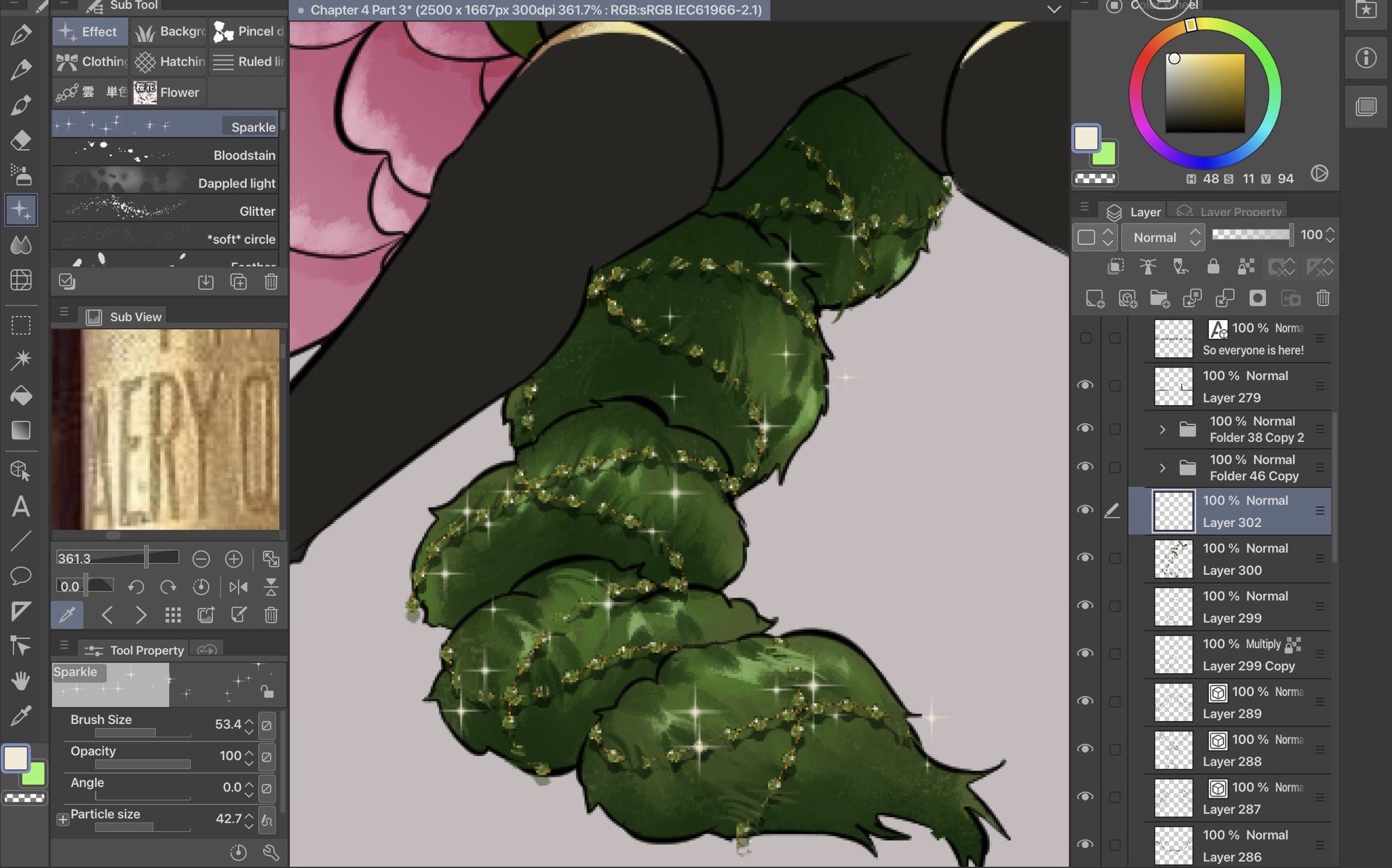Screen dimensions: 1392x868
Task: Select the Hand move tool
Action: pyautogui.click(x=21, y=680)
